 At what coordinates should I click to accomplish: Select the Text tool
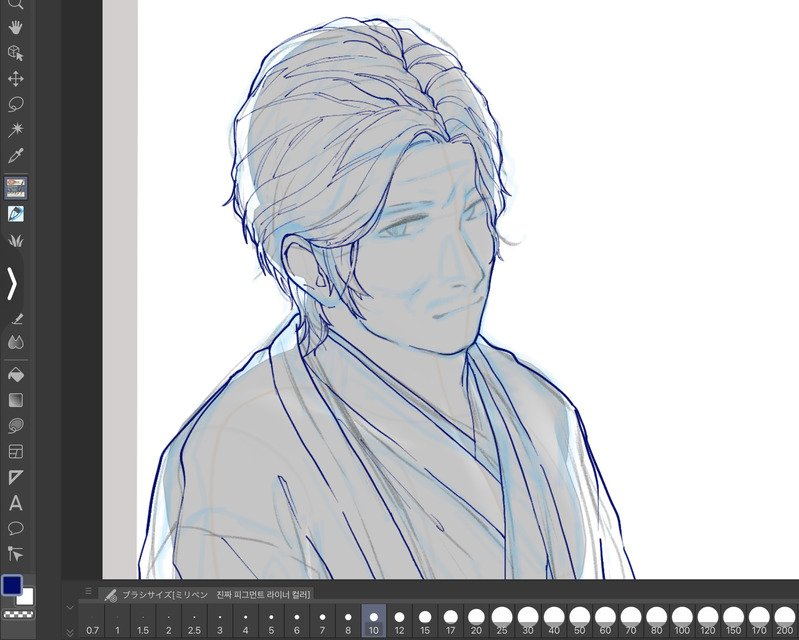coord(15,503)
